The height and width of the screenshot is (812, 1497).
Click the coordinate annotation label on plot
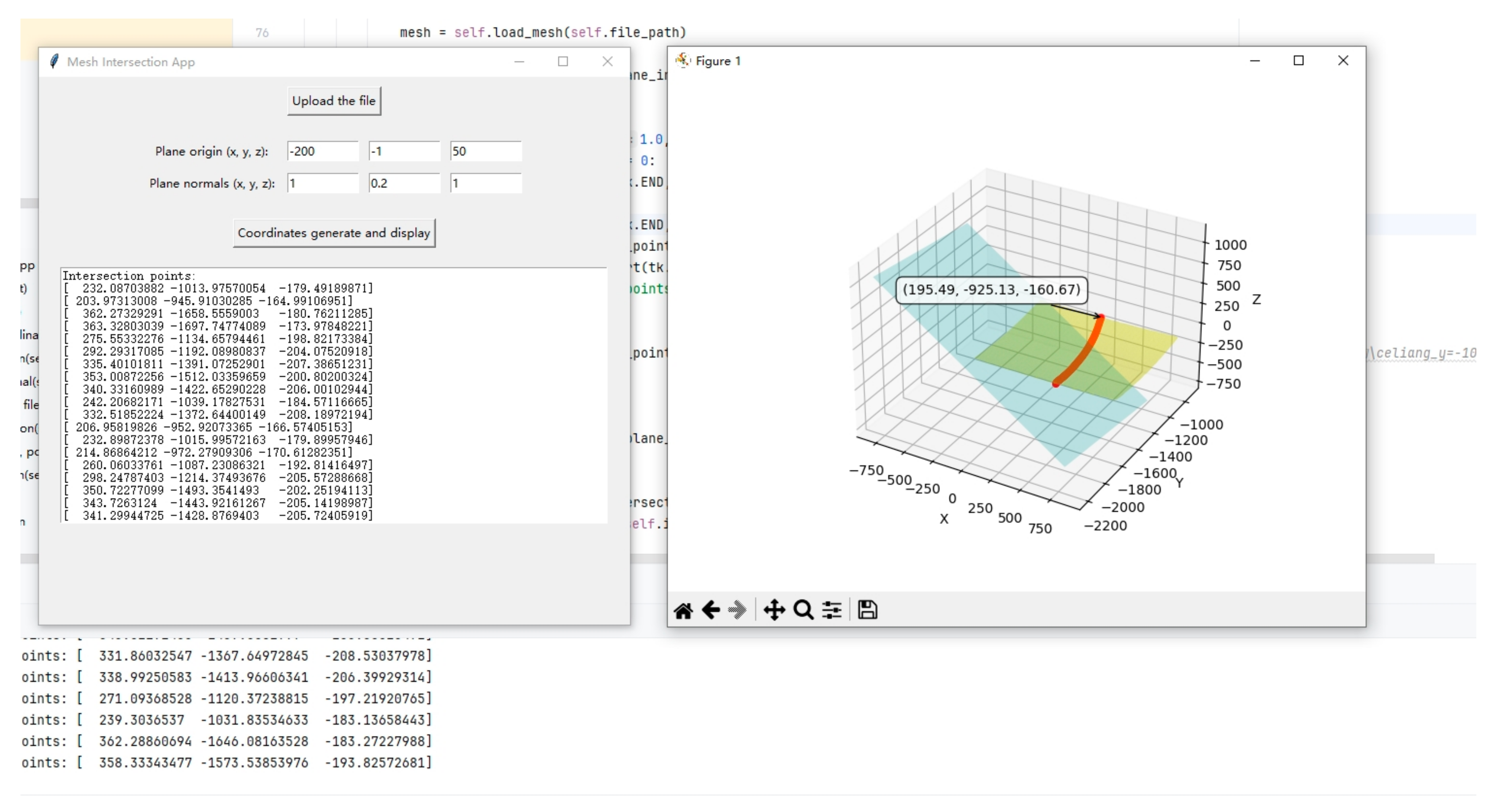pyautogui.click(x=991, y=290)
